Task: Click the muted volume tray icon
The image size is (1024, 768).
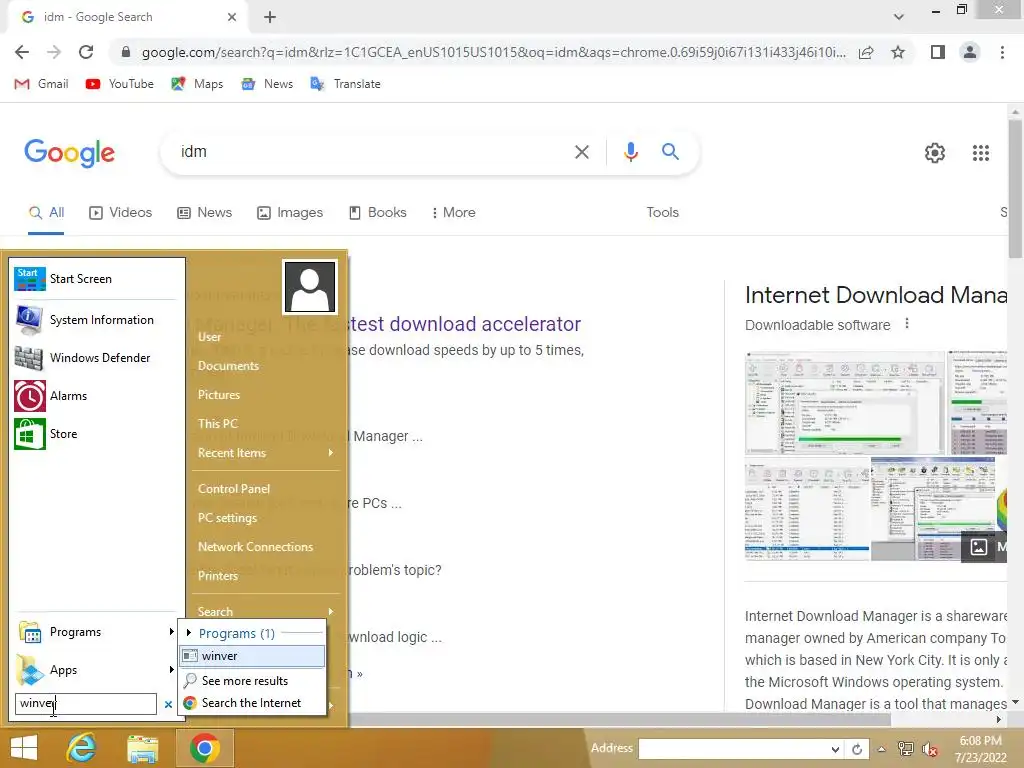Action: click(x=930, y=749)
